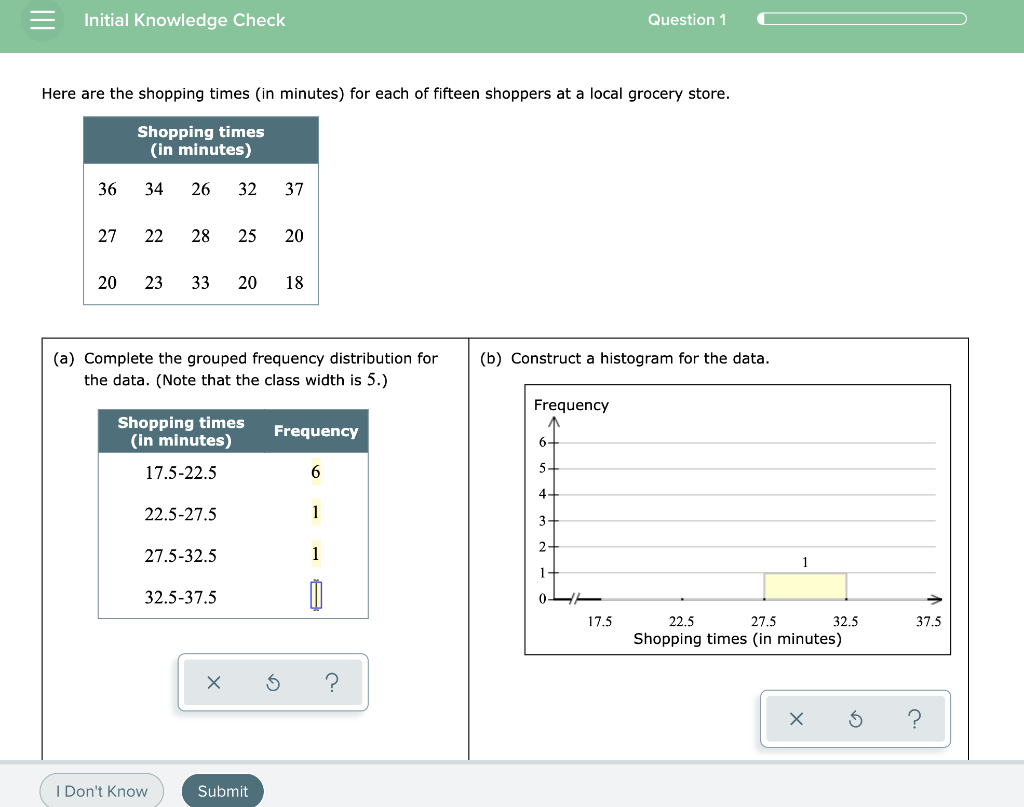The width and height of the screenshot is (1024, 807).
Task: Clear the histogram answer with the X icon
Action: coord(796,718)
